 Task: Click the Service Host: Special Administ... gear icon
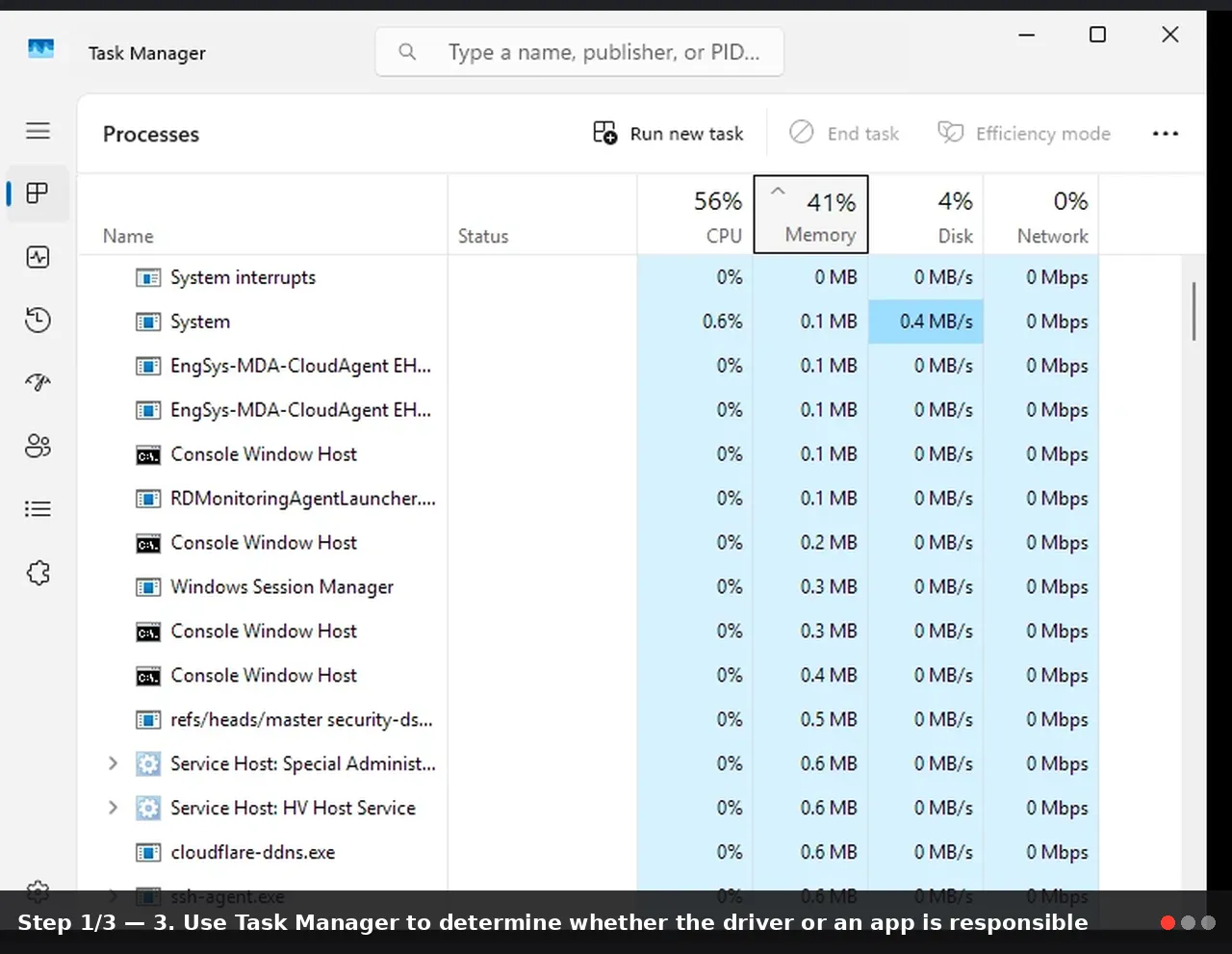click(148, 764)
